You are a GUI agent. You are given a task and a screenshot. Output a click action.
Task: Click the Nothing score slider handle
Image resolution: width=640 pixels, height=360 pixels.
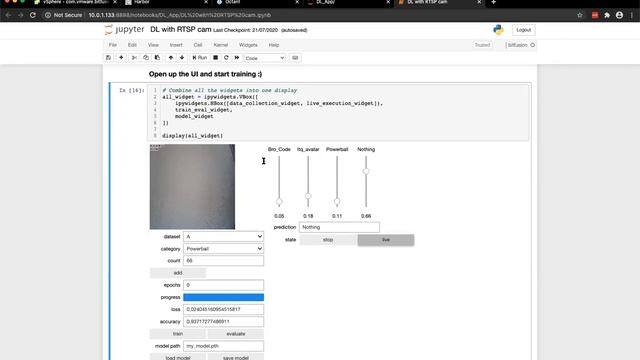[x=366, y=171]
